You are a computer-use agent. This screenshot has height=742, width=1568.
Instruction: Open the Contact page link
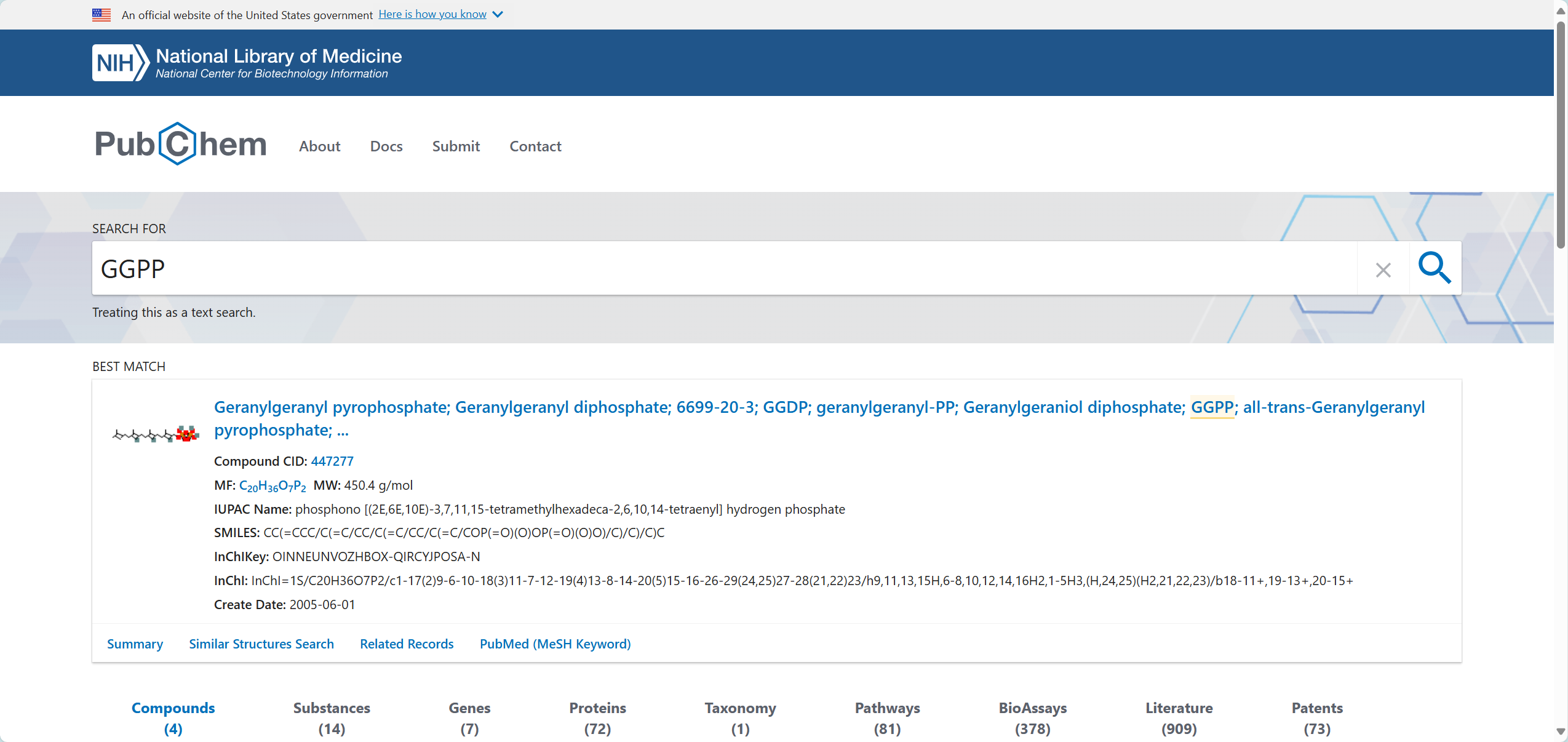pyautogui.click(x=535, y=146)
